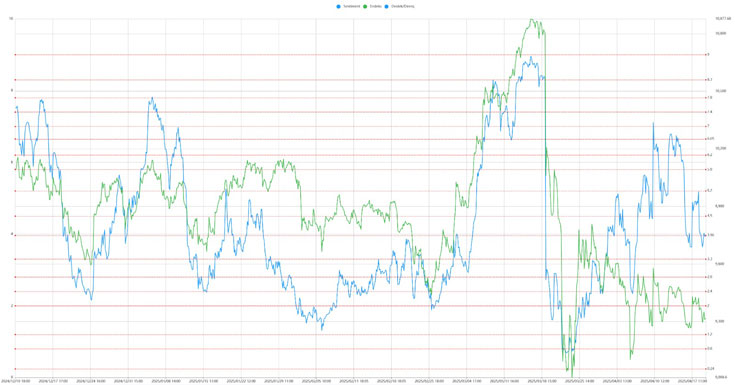
Task: Click the green series legend label text
Action: [374, 7]
